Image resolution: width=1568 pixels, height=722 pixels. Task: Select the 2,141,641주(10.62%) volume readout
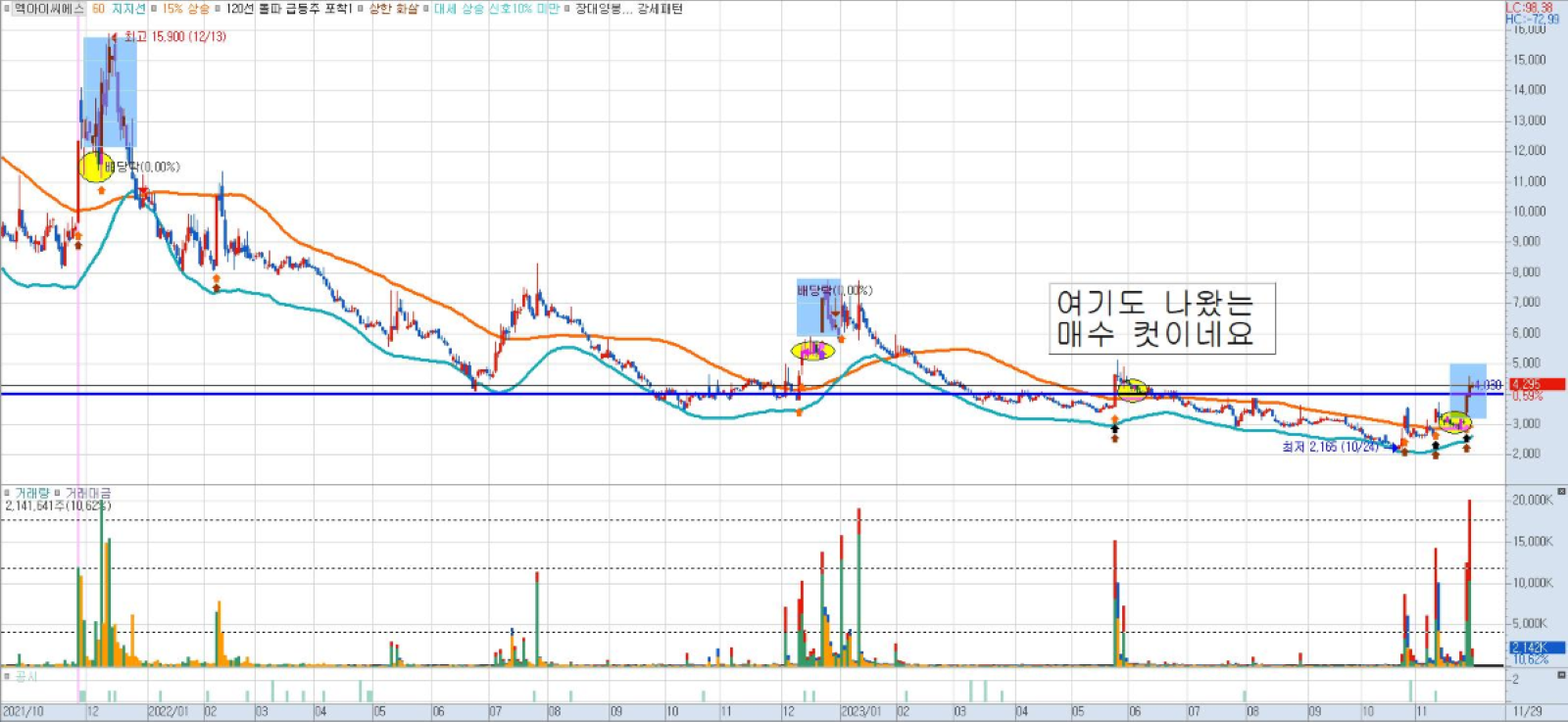click(x=58, y=505)
